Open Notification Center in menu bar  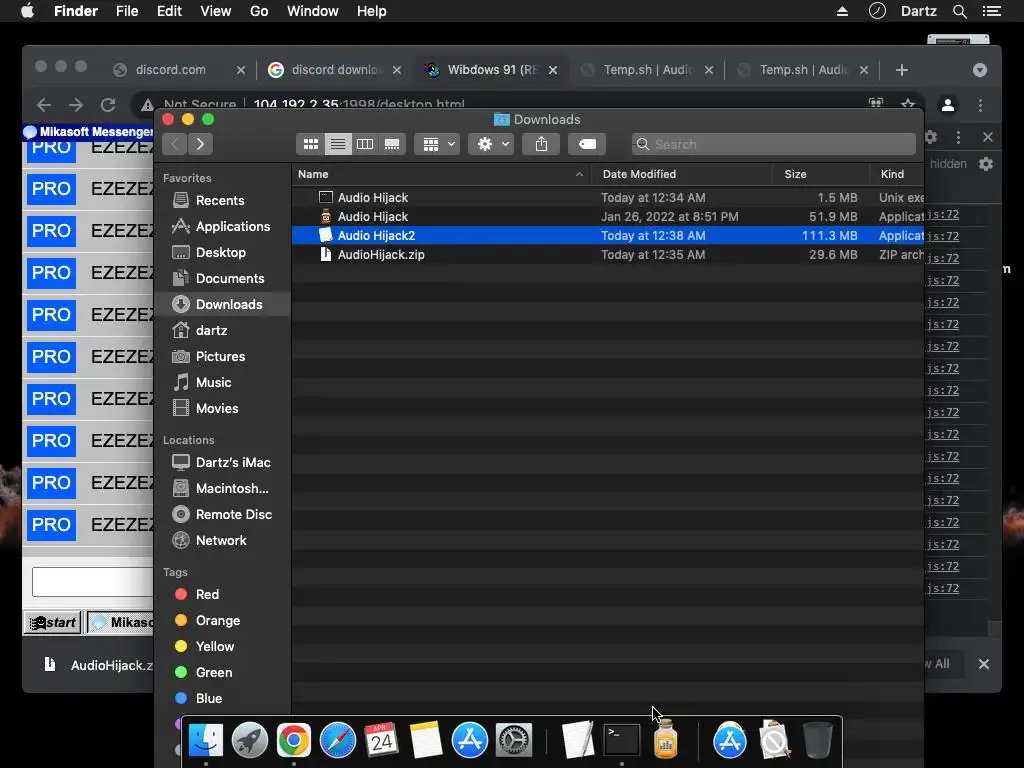991,11
